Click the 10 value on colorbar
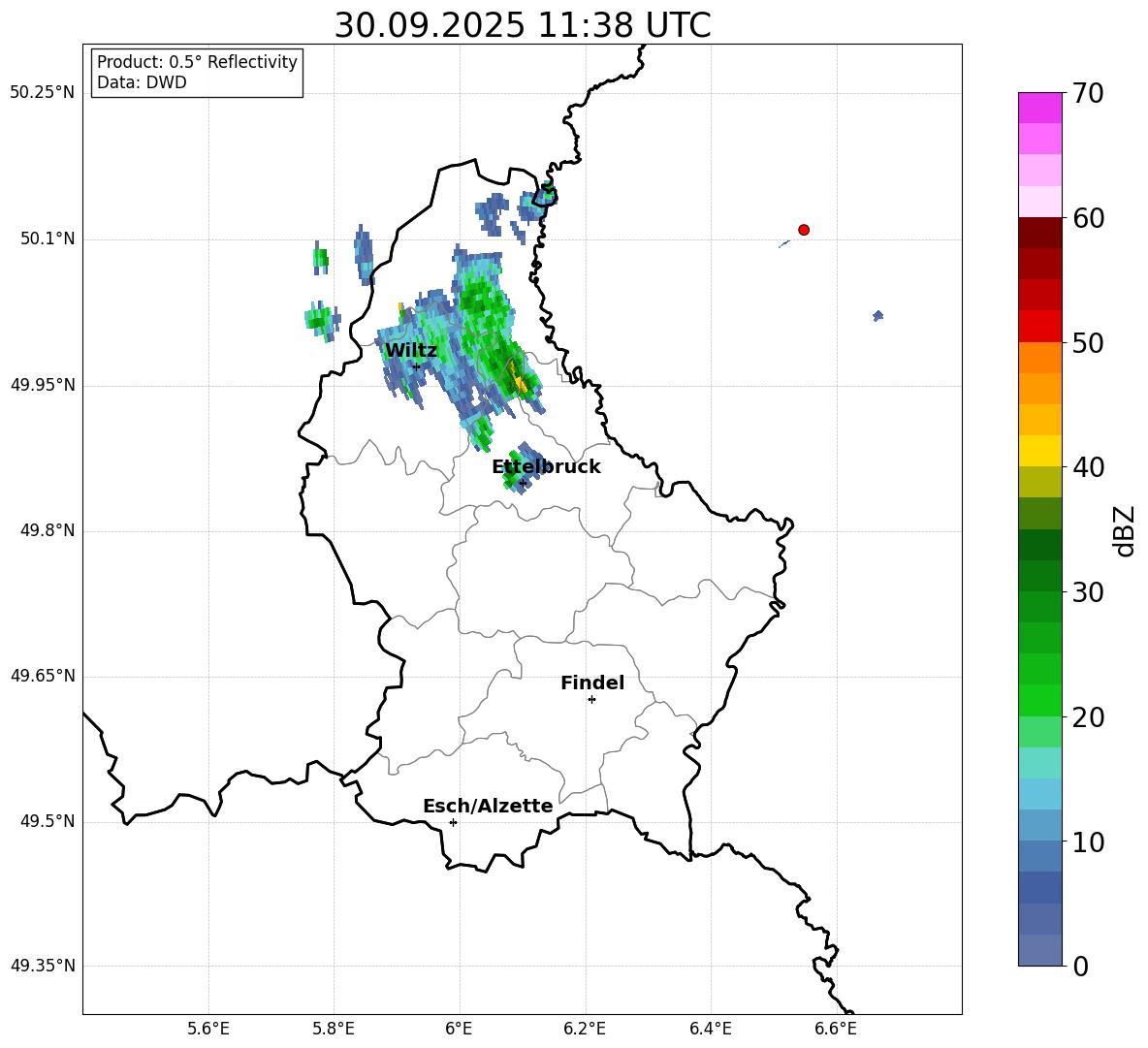The height and width of the screenshot is (1048, 1148). 1089,842
